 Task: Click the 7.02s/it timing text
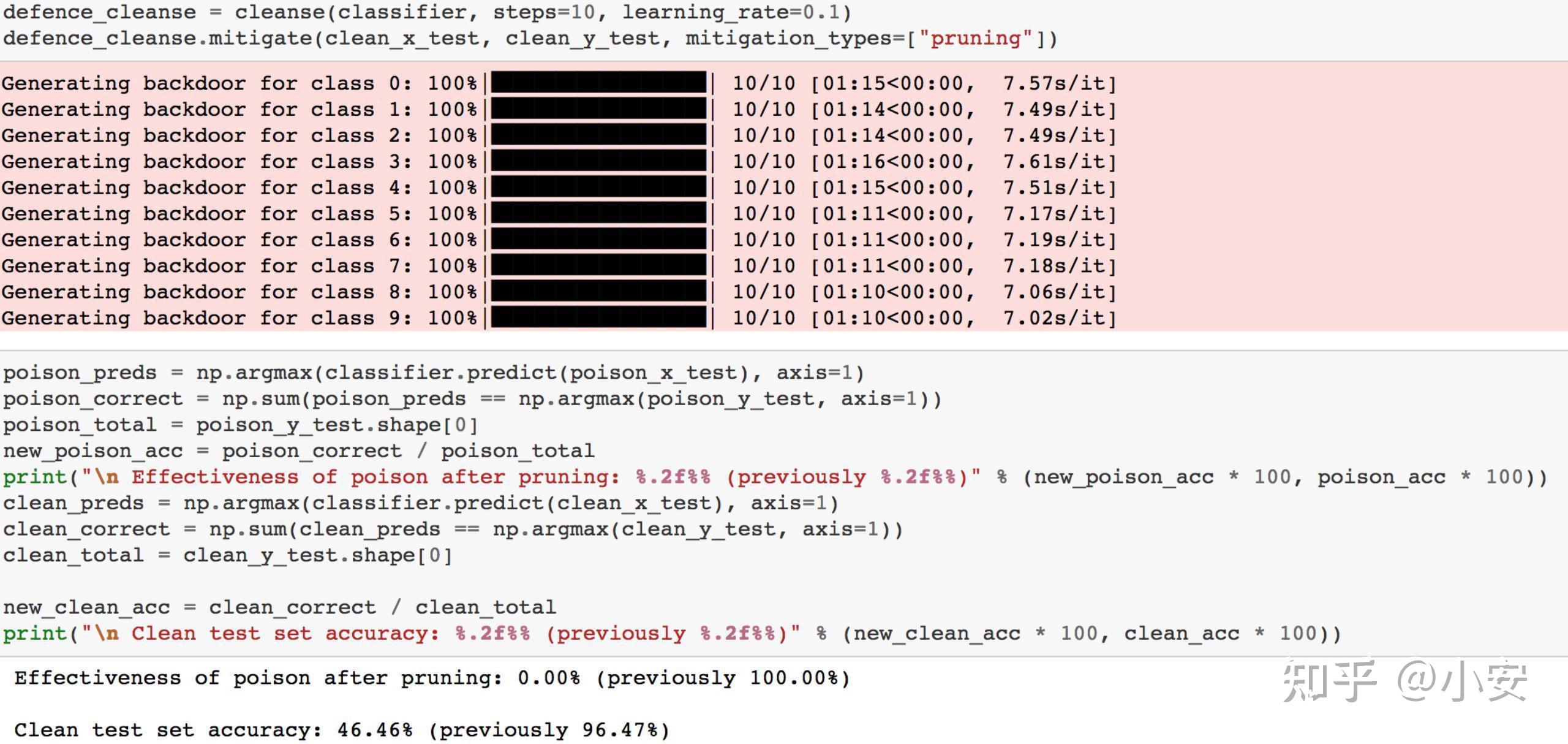coord(1058,317)
